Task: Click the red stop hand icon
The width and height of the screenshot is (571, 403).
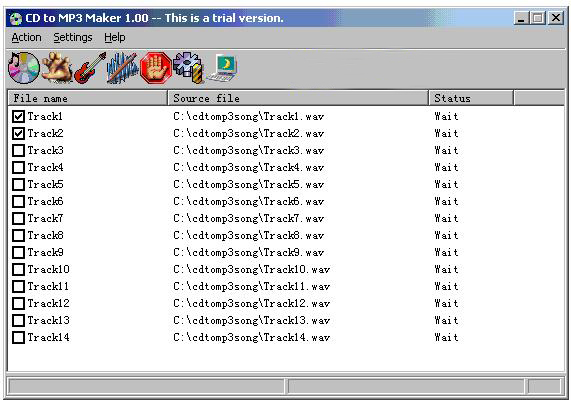Action: click(156, 68)
